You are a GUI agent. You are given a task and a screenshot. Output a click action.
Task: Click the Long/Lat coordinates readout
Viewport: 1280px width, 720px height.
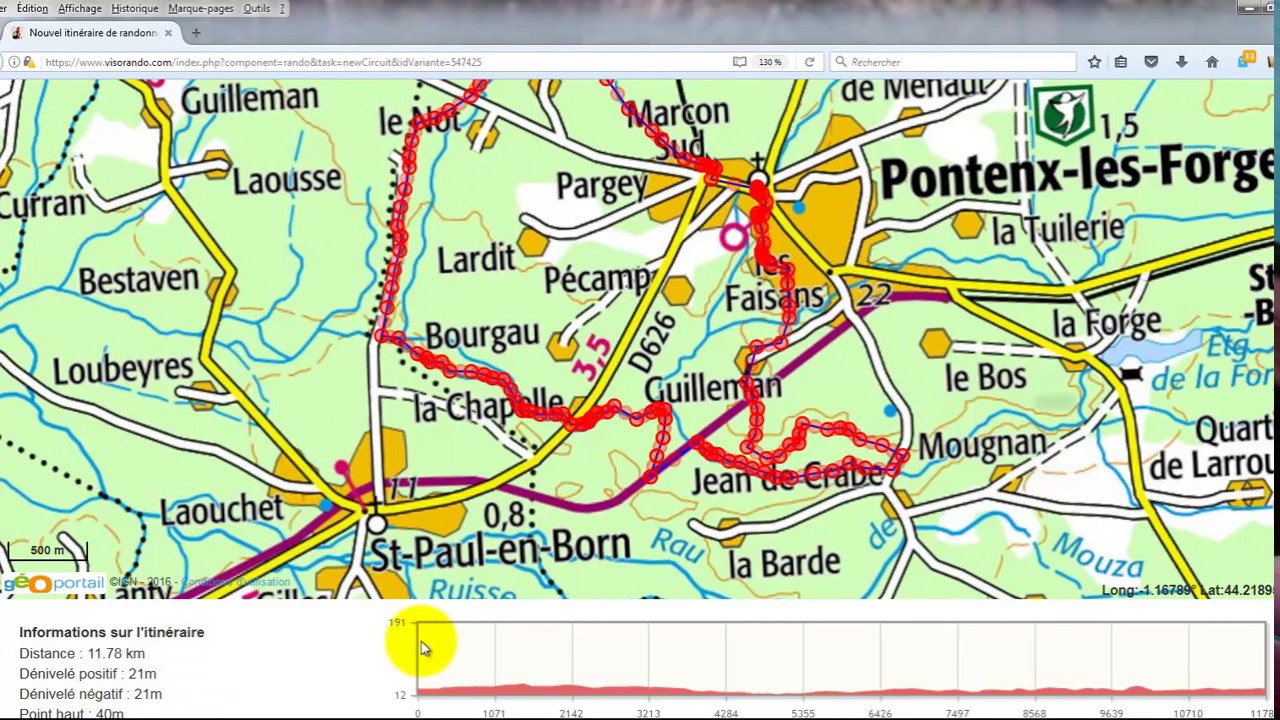coord(1188,590)
